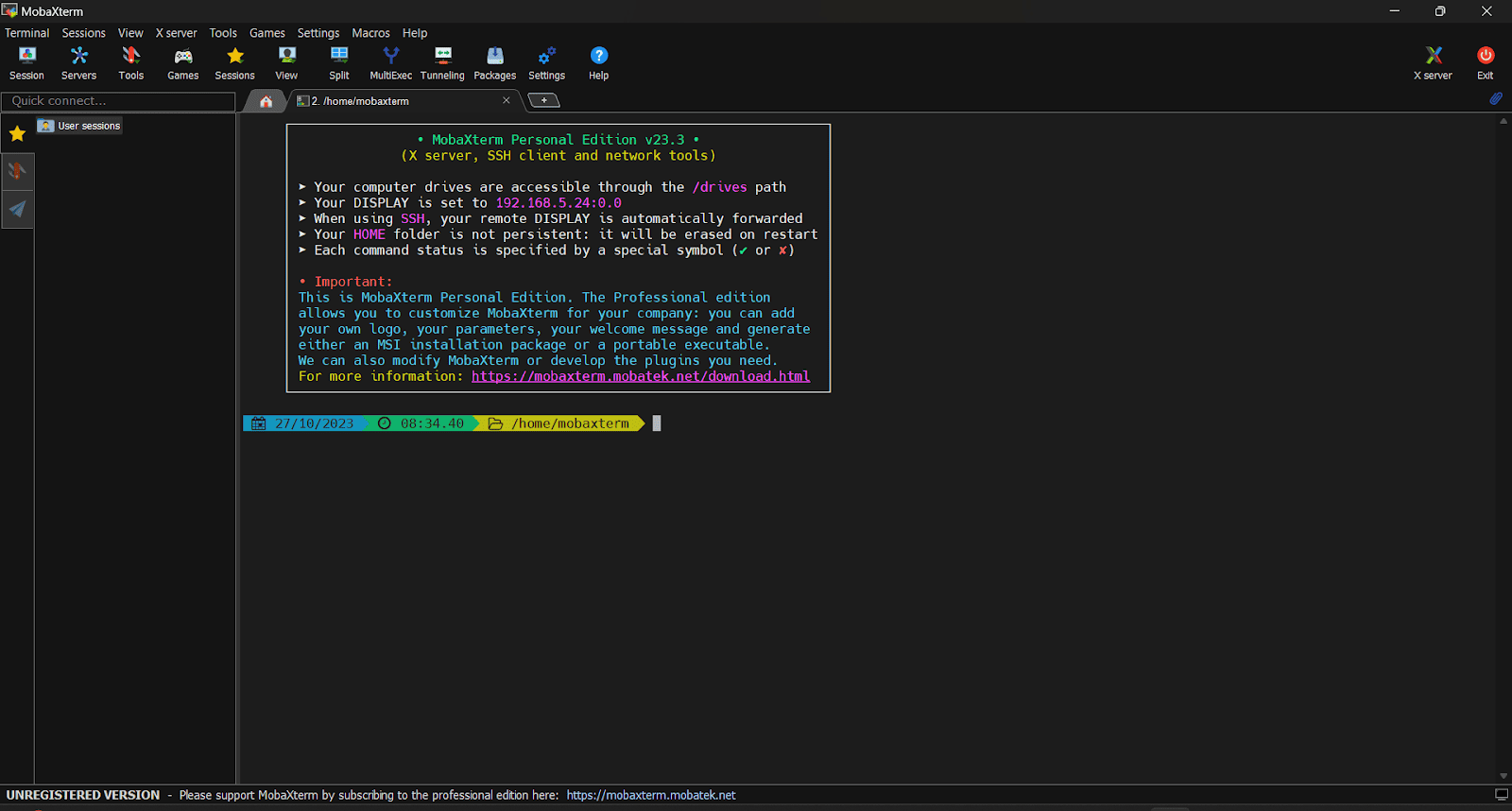Open the Games menu
Image resolution: width=1512 pixels, height=811 pixels.
(267, 33)
